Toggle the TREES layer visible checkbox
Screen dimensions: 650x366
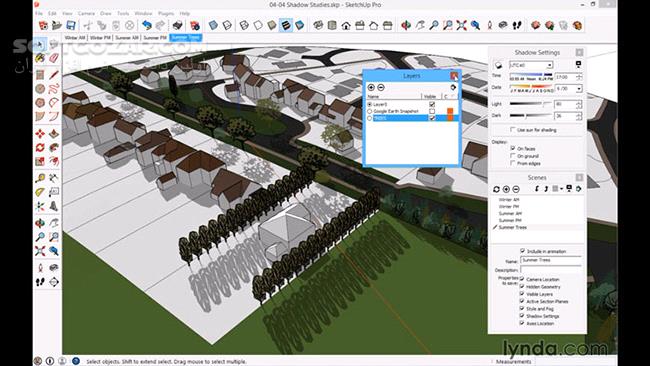point(432,118)
